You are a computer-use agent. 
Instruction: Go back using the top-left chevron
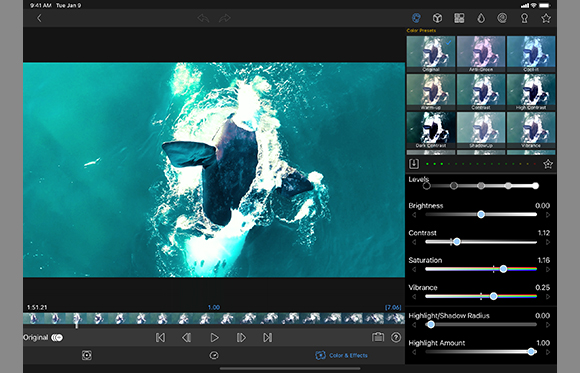pos(39,18)
